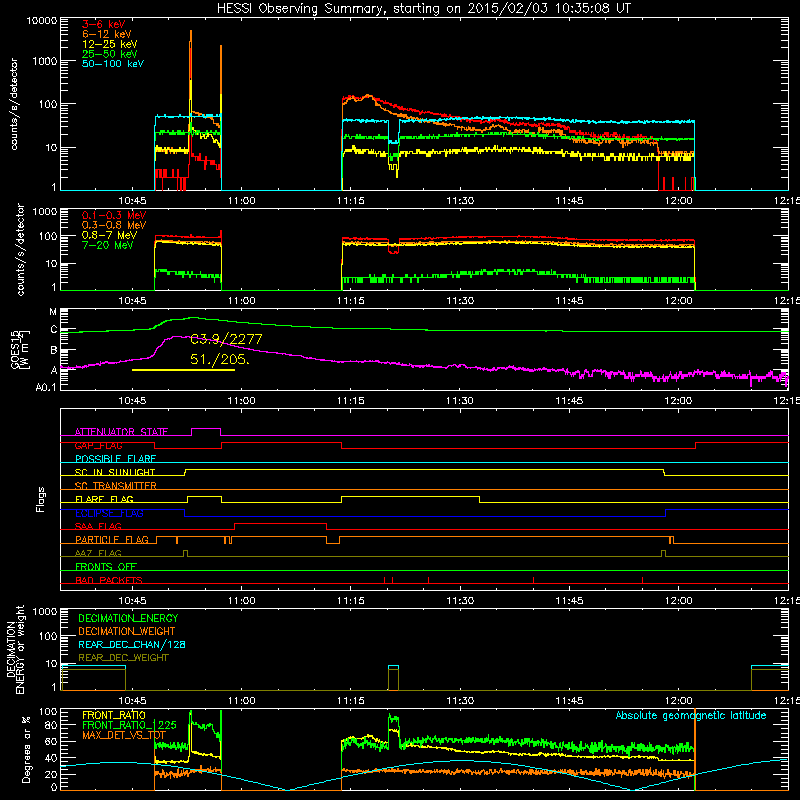Click the 7-20 MeV legend label
Viewport: 800px width, 800px height.
(108, 245)
